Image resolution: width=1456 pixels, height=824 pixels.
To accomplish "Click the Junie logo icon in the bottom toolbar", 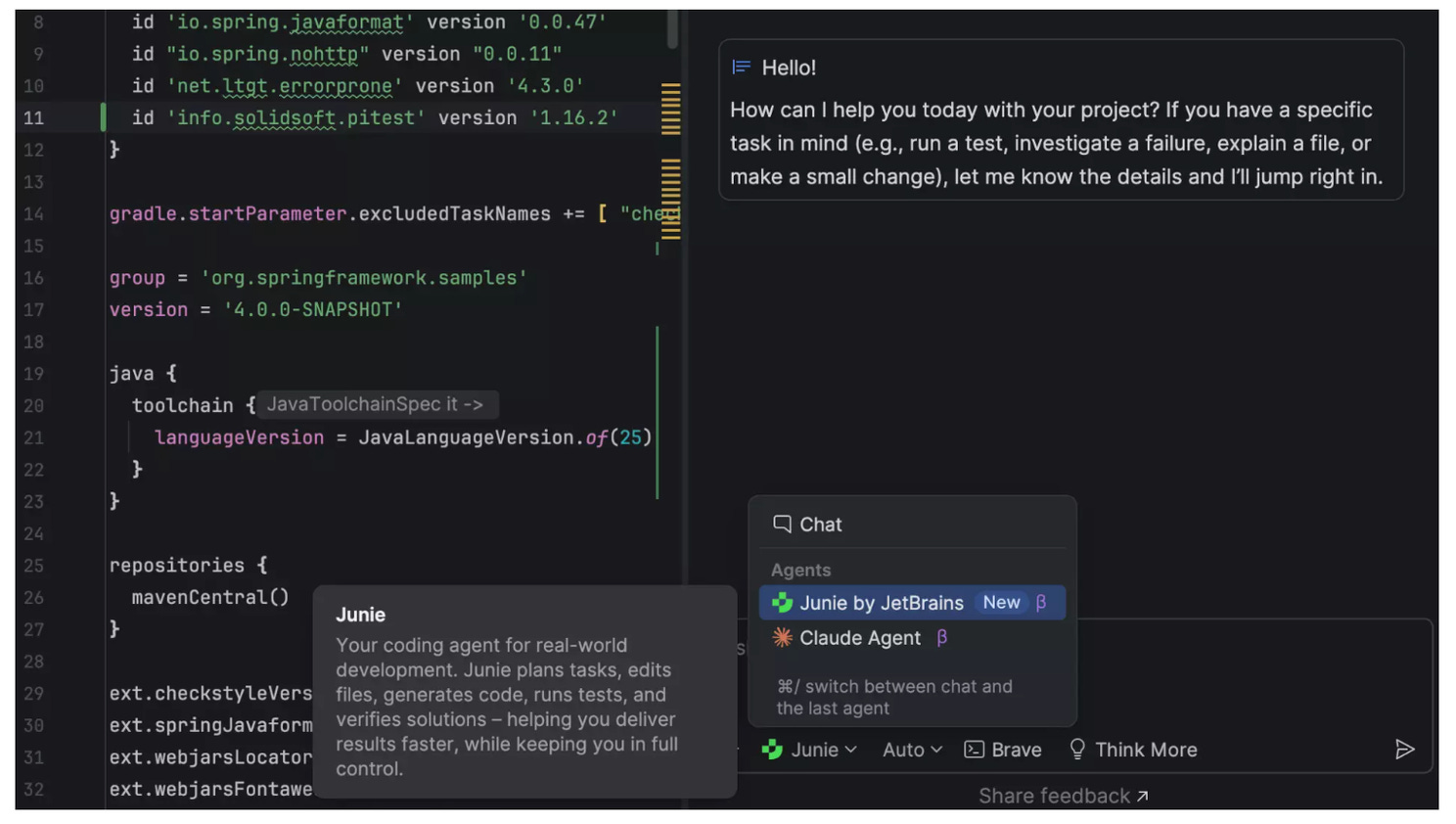I will point(772,750).
